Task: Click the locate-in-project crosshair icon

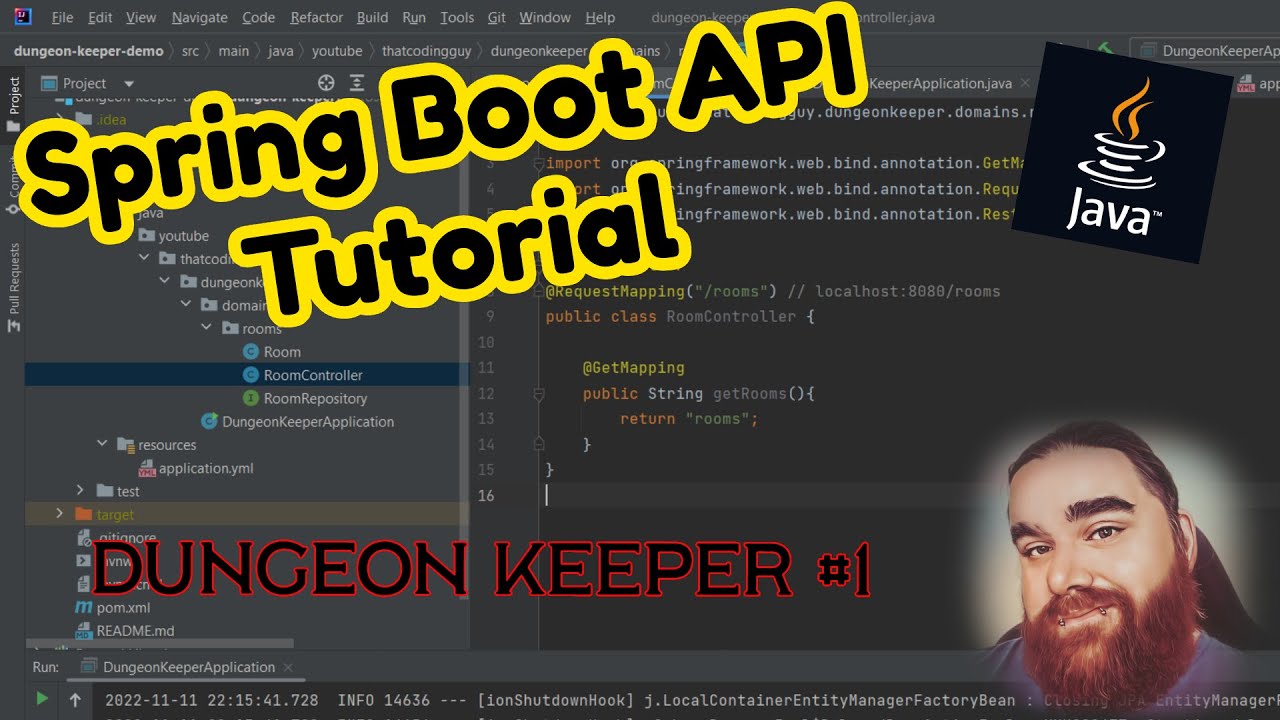Action: point(326,83)
